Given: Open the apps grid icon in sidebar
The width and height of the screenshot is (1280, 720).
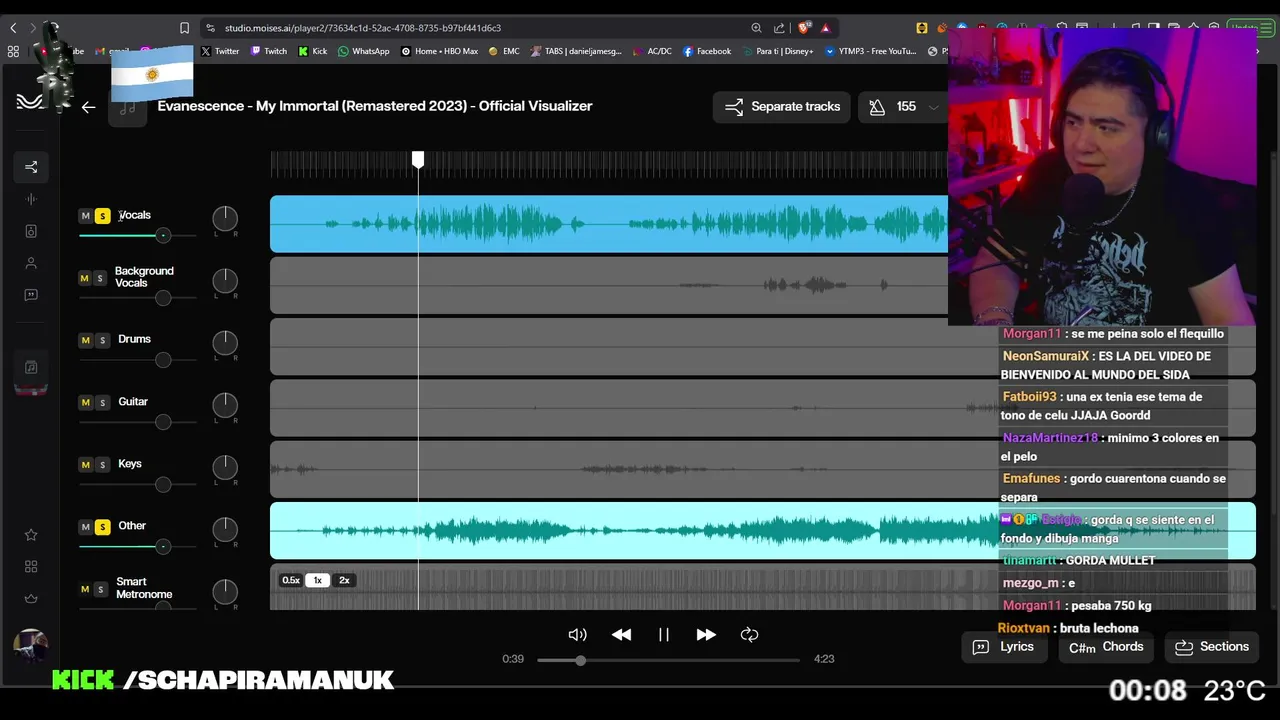Looking at the screenshot, I should click(x=31, y=567).
